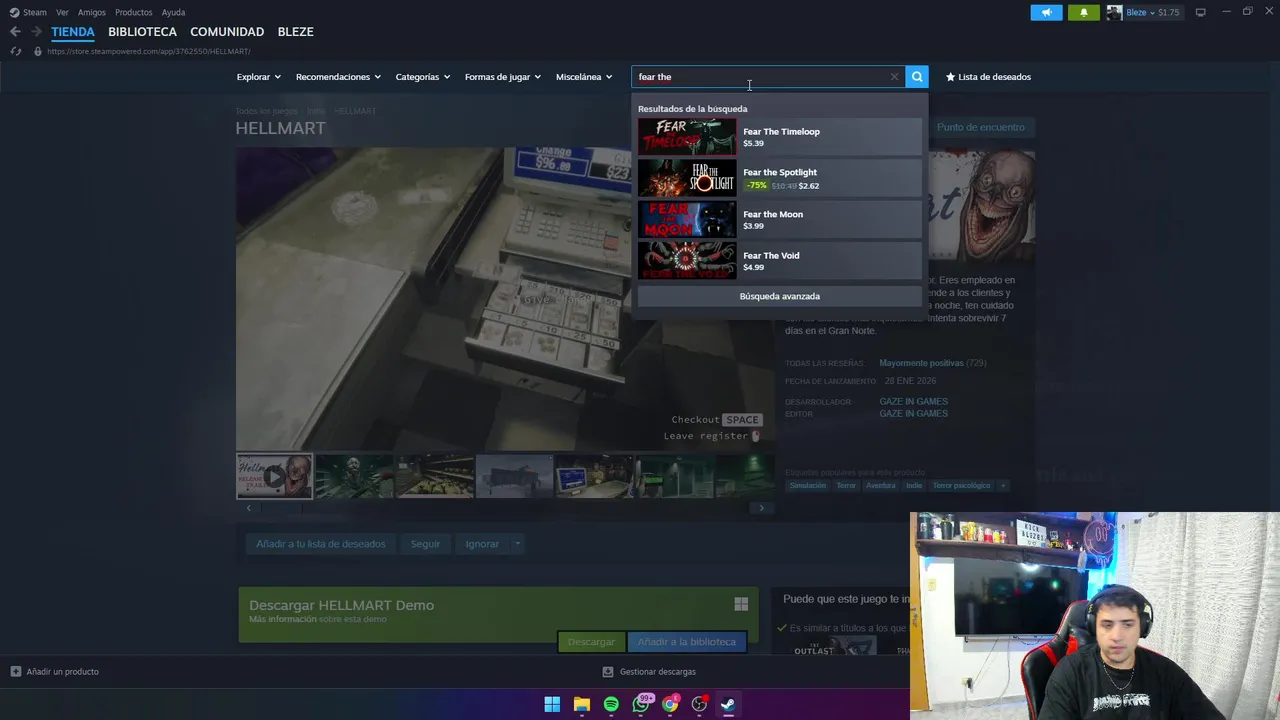Viewport: 1280px width, 720px height.
Task: Select Fear the Moon result
Action: 779,219
